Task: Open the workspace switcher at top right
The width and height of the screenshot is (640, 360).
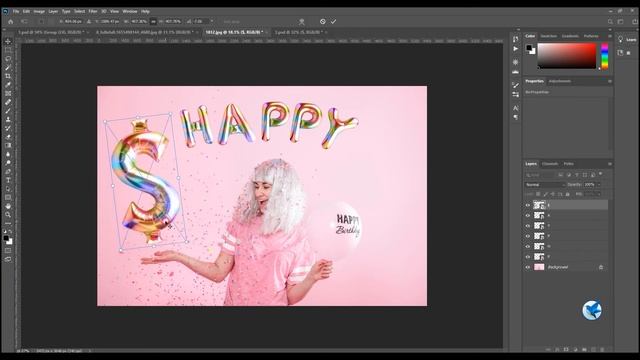Action: point(620,22)
